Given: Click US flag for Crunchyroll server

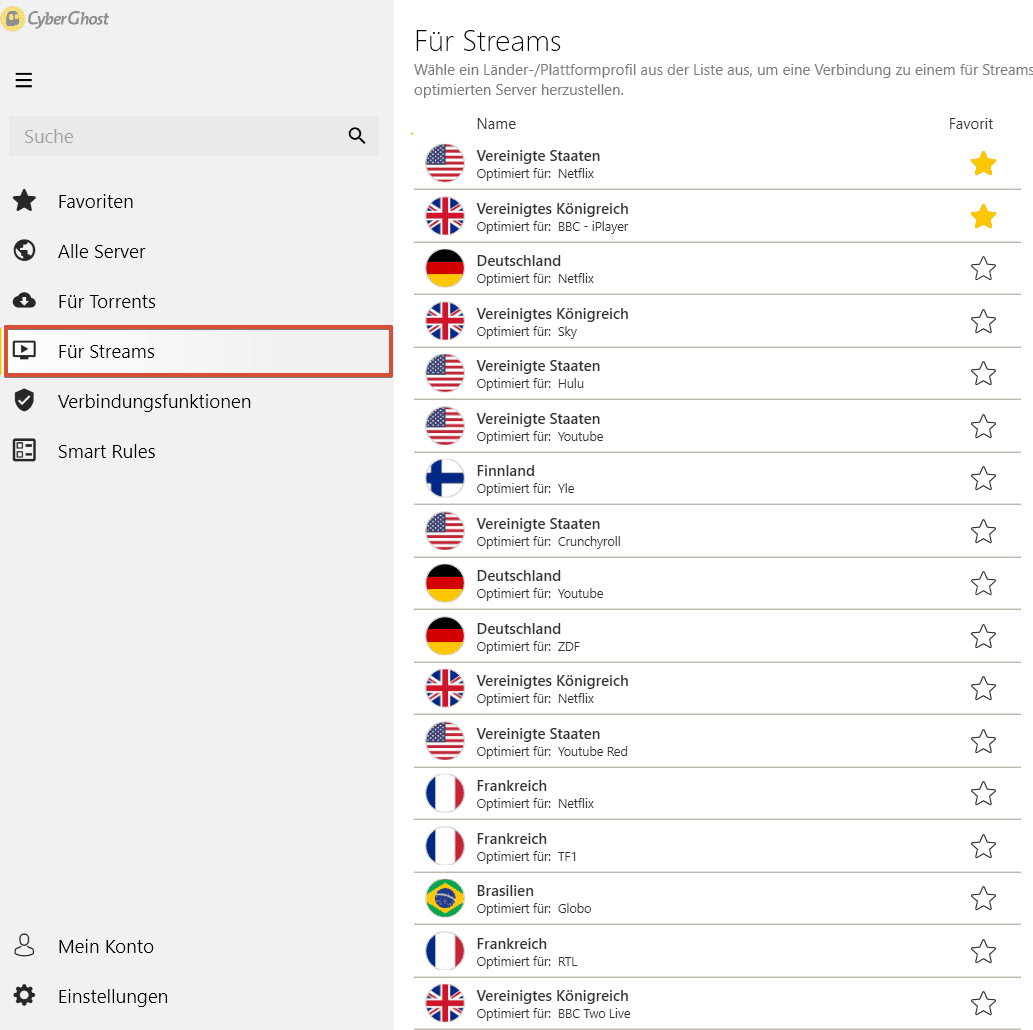Looking at the screenshot, I should pyautogui.click(x=445, y=530).
